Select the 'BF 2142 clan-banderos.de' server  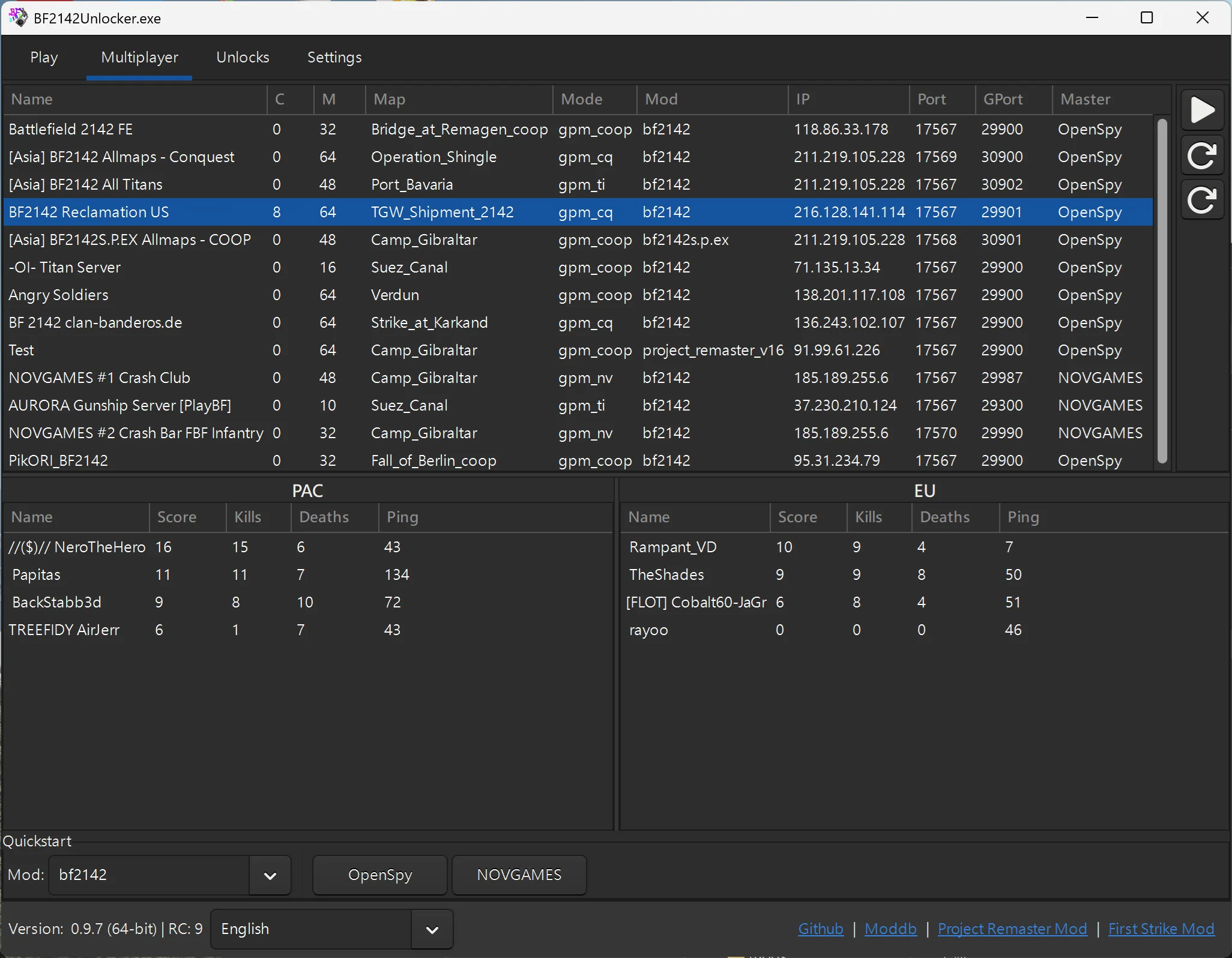point(578,322)
